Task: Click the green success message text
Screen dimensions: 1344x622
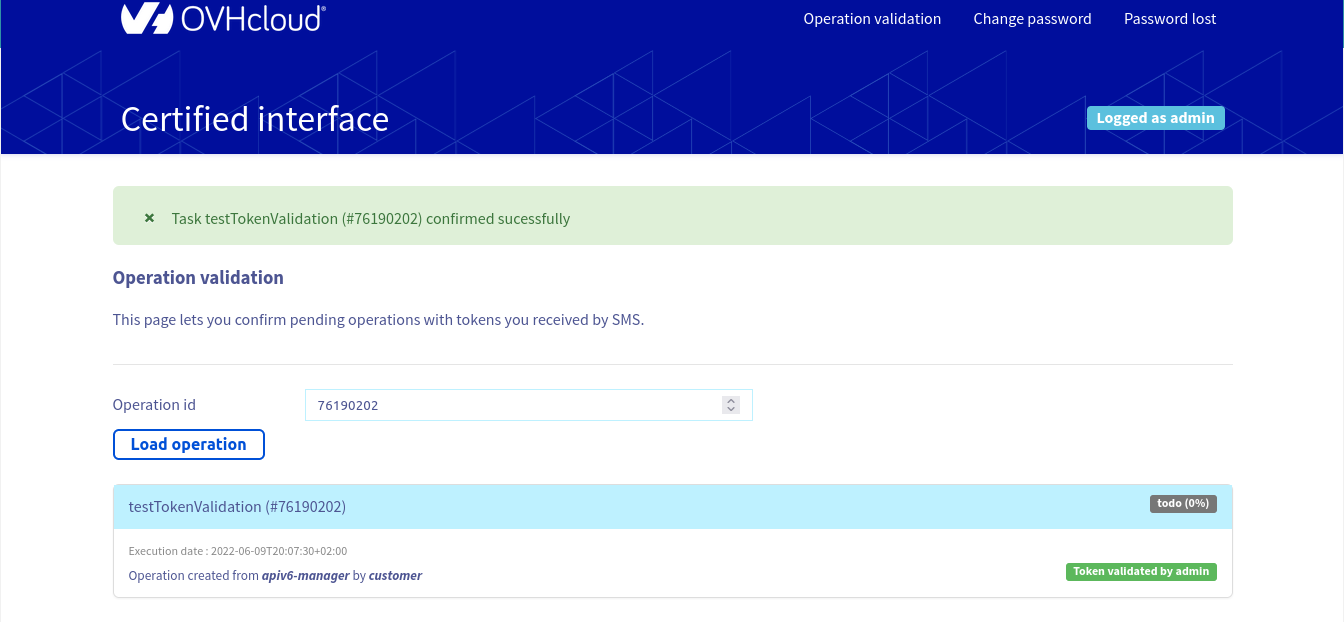Action: point(371,217)
